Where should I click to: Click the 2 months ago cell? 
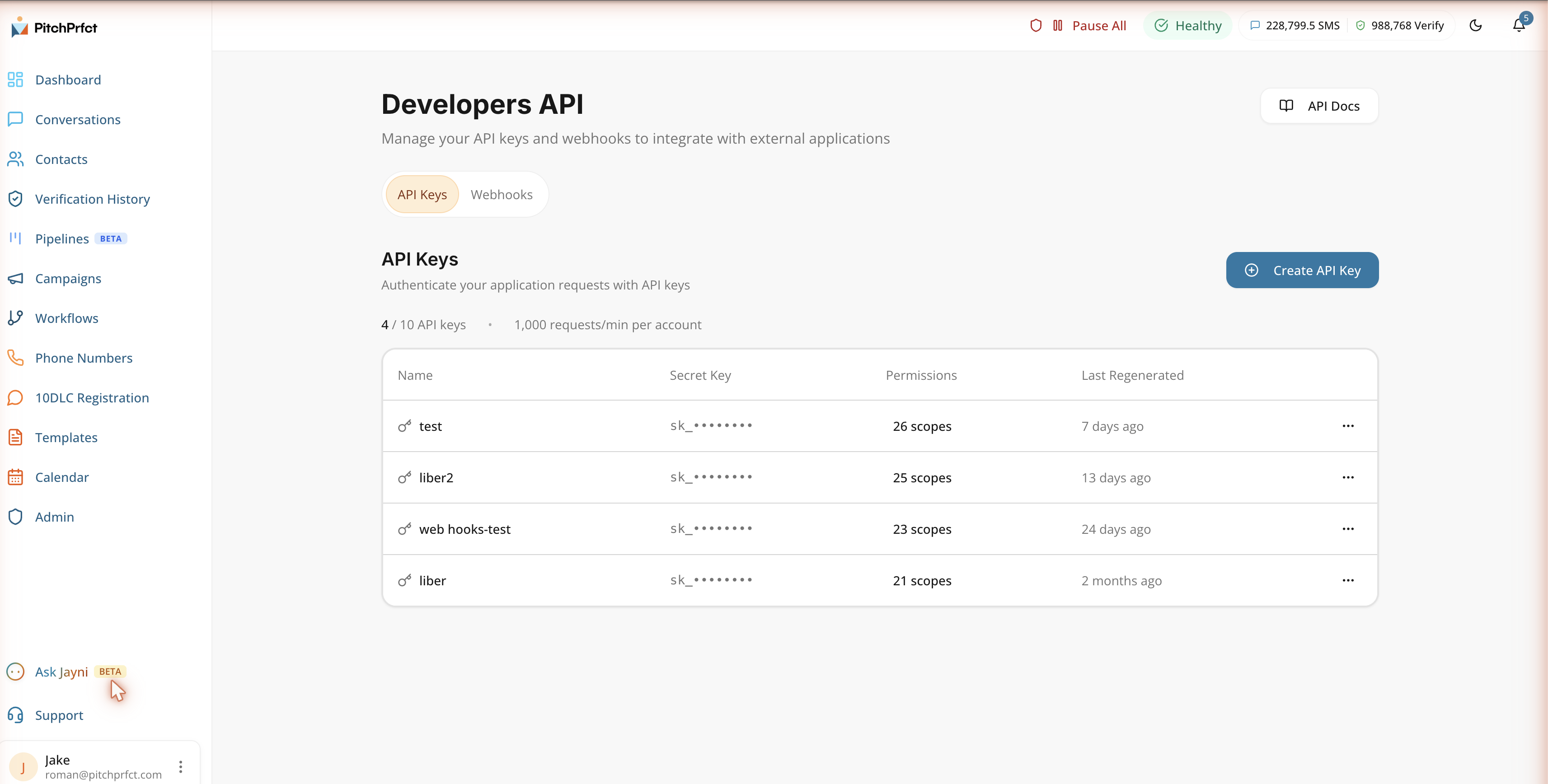(1121, 580)
